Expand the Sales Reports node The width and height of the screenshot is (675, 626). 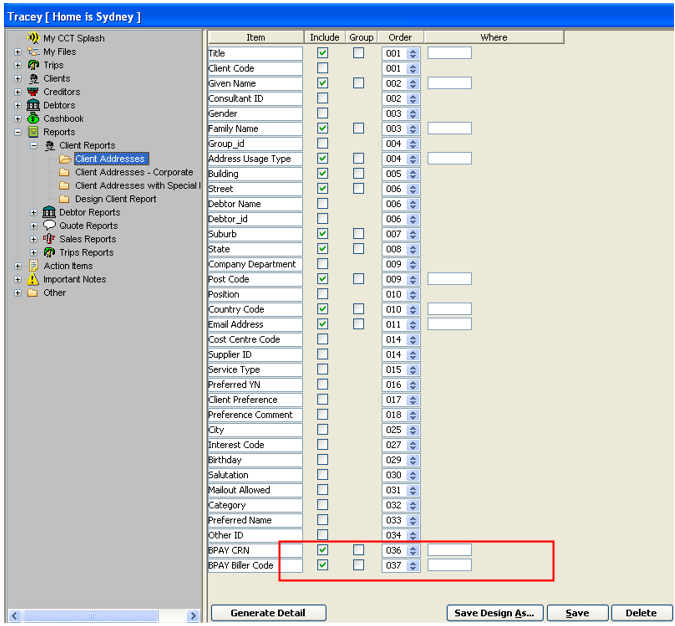pyautogui.click(x=34, y=239)
